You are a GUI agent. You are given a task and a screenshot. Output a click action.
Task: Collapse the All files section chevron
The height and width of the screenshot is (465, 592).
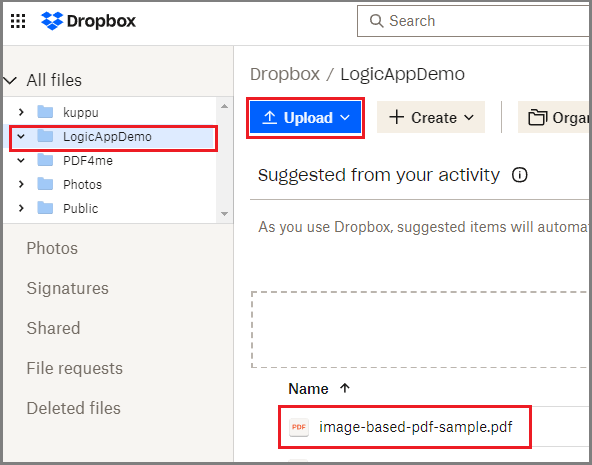click(10, 80)
